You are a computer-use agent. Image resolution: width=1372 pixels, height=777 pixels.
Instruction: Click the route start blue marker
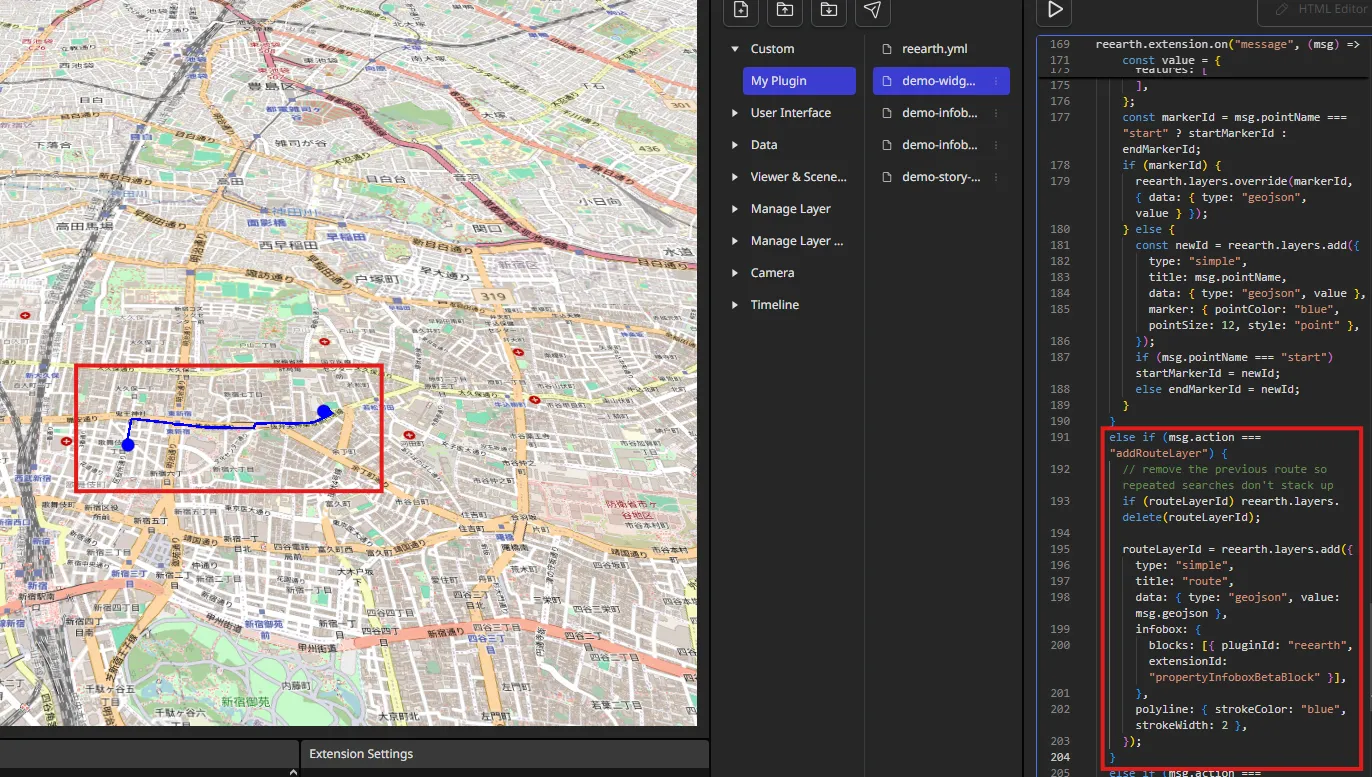click(x=127, y=444)
